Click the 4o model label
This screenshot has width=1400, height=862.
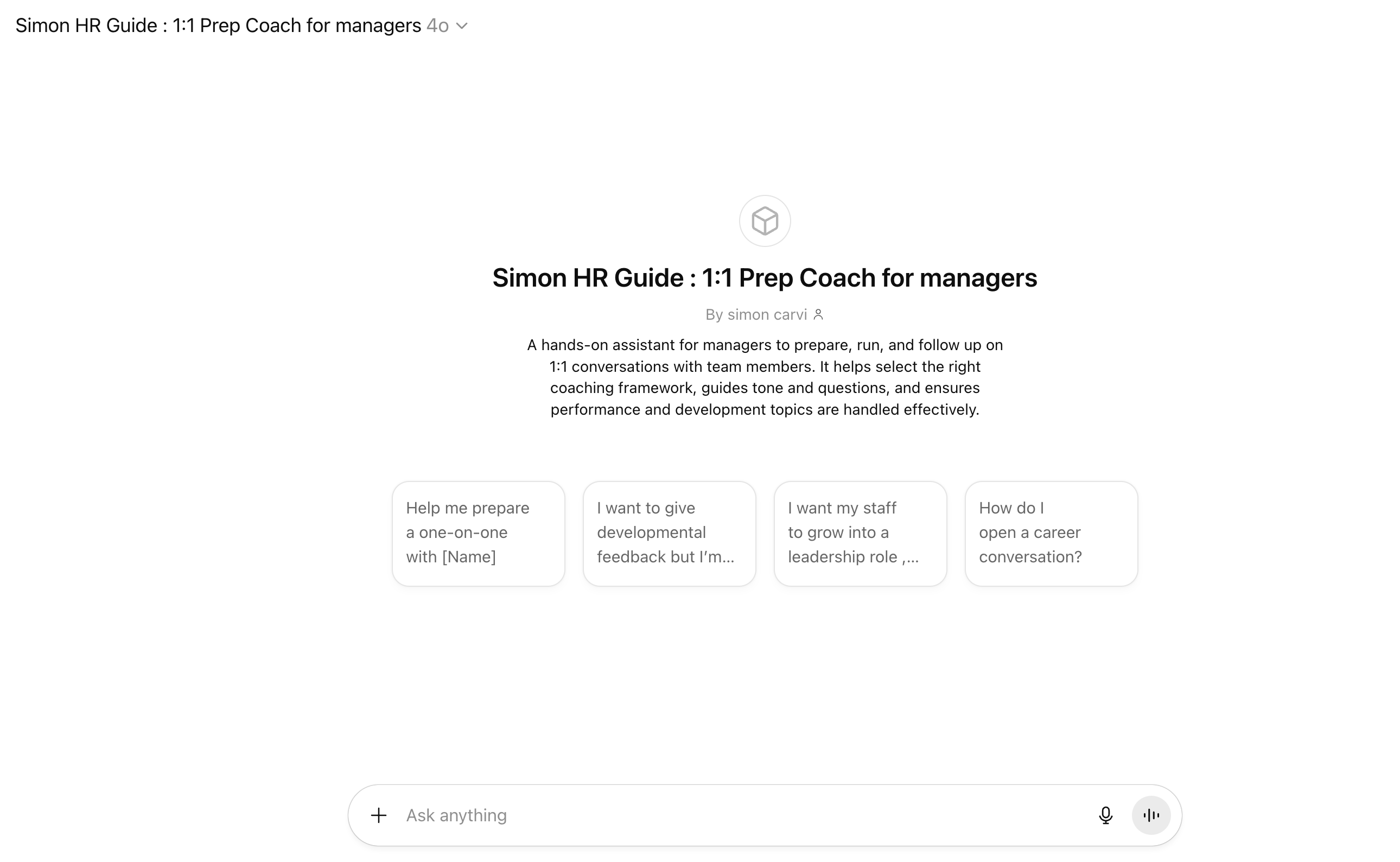click(x=437, y=26)
